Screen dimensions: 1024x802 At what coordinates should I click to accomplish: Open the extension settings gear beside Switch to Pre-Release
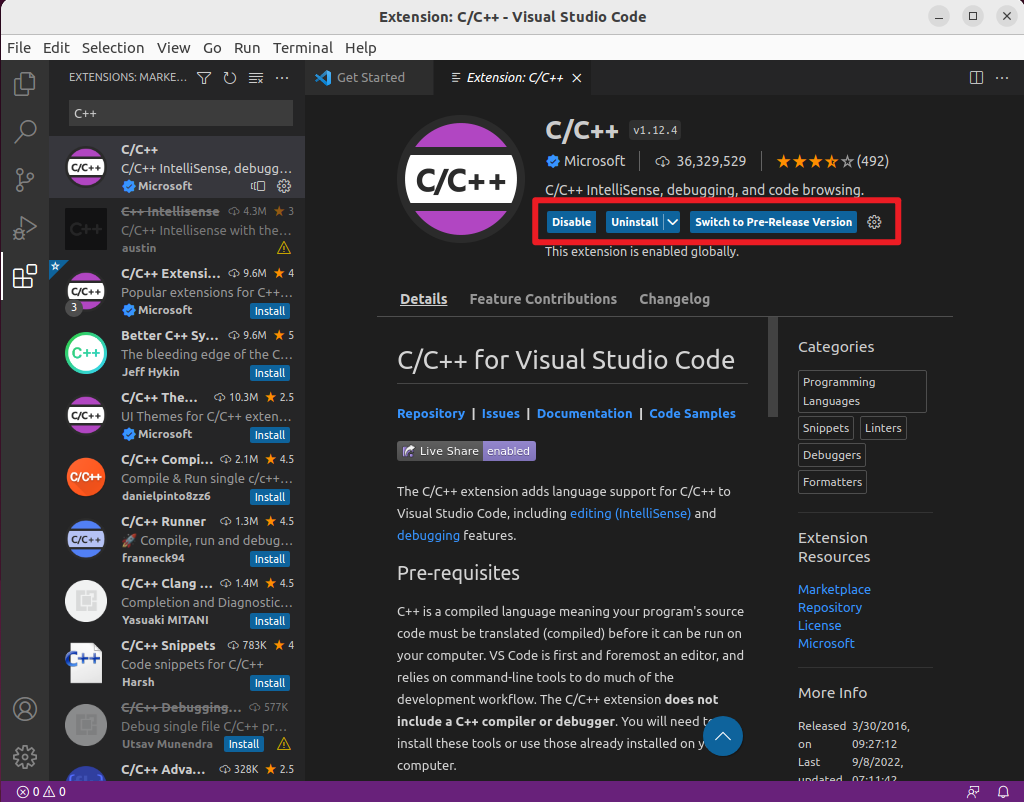(874, 222)
